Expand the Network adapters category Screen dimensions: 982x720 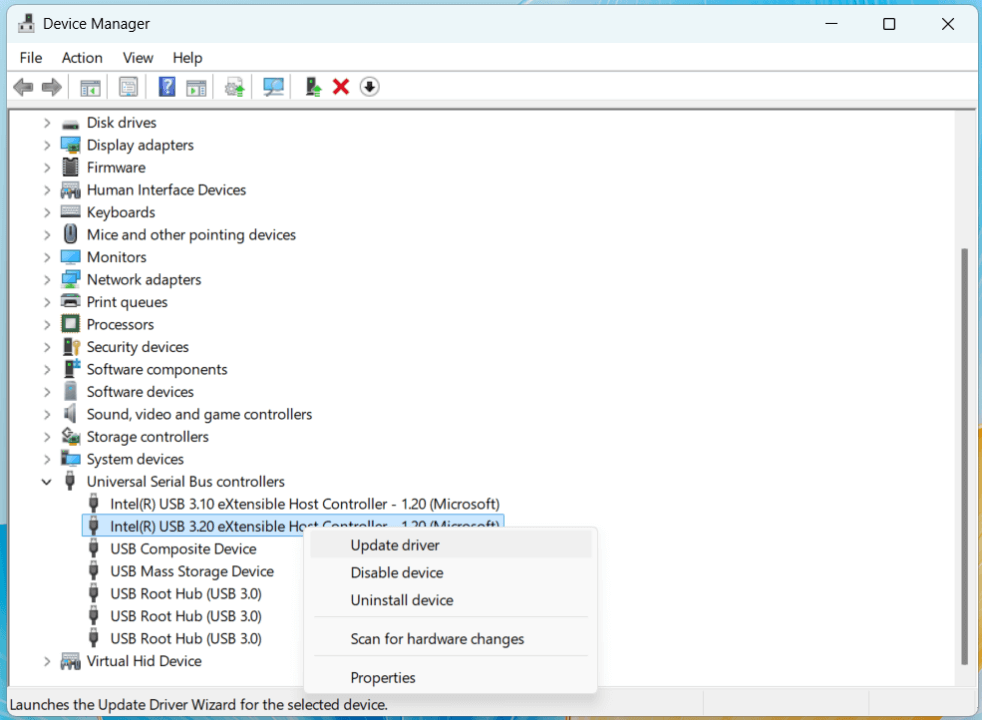point(46,279)
